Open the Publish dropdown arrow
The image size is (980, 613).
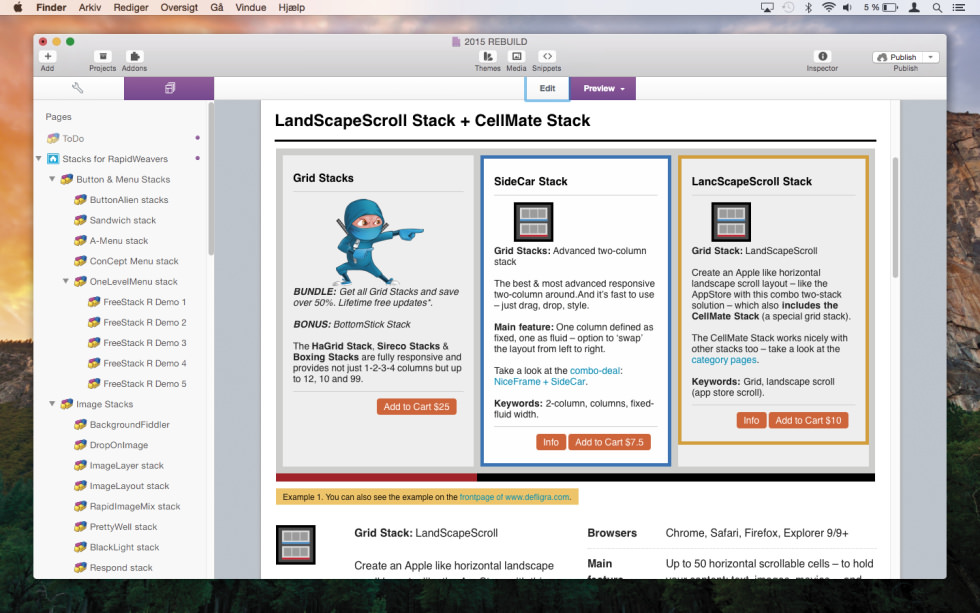point(931,57)
